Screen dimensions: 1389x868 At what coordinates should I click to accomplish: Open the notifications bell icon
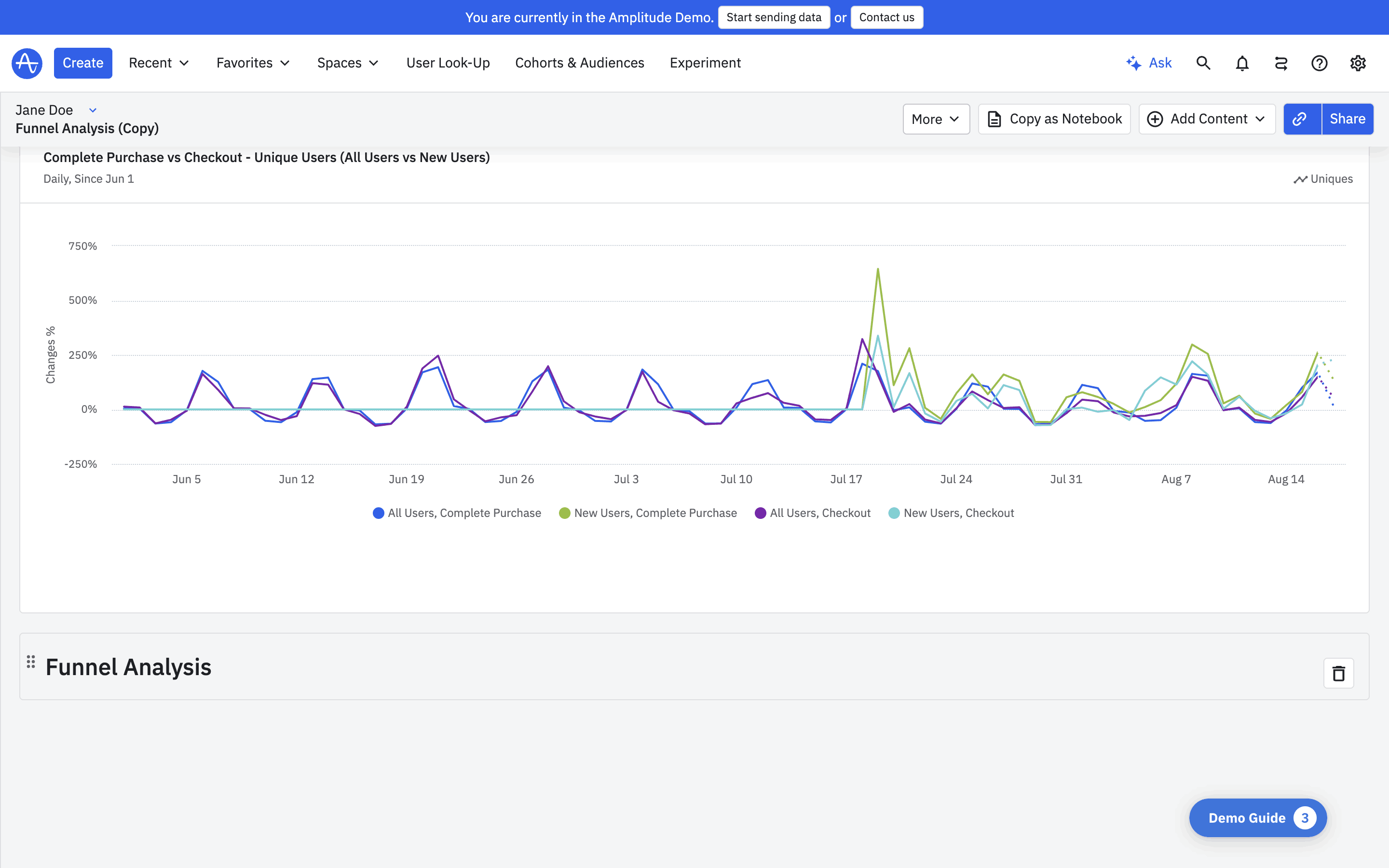tap(1242, 63)
